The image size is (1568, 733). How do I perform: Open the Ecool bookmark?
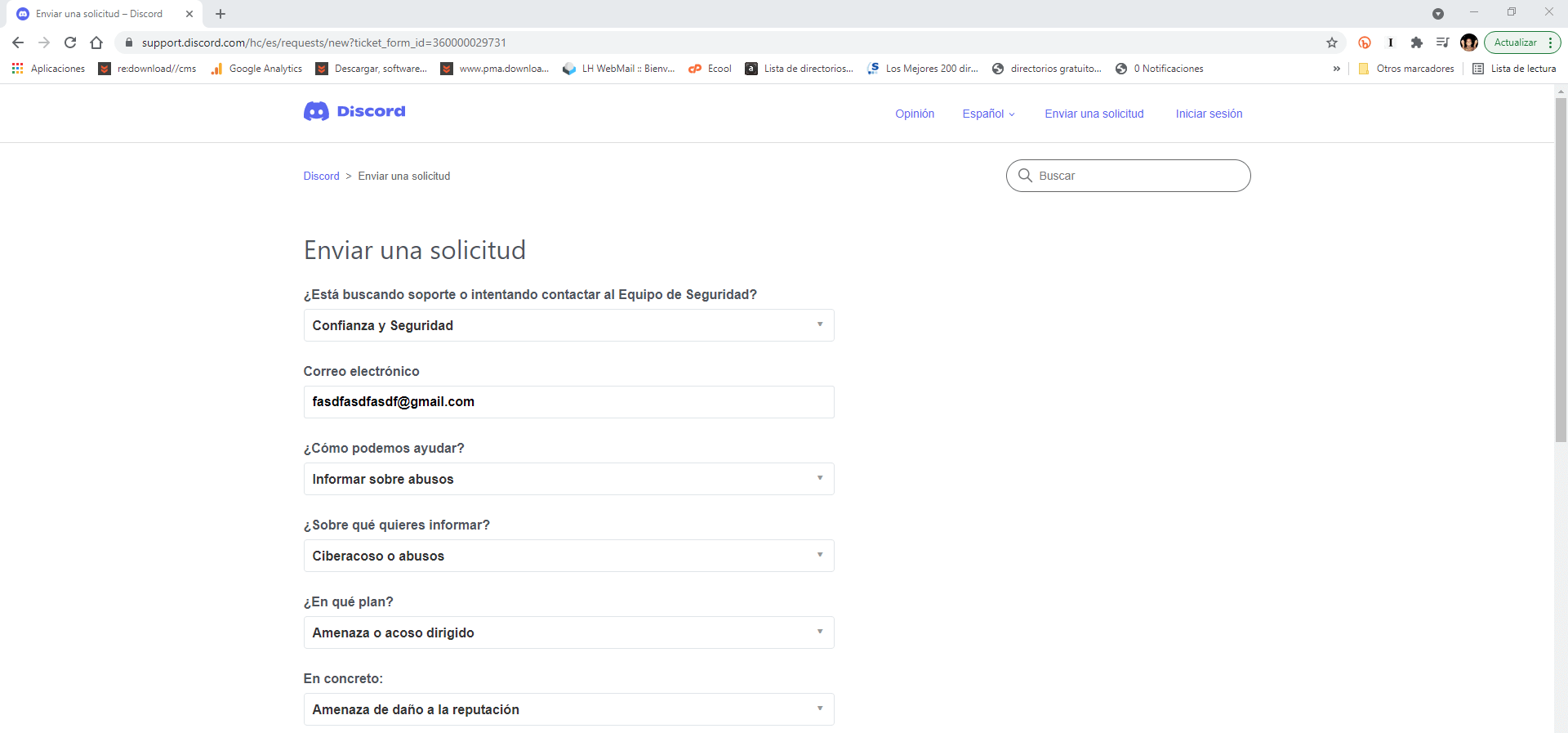710,69
